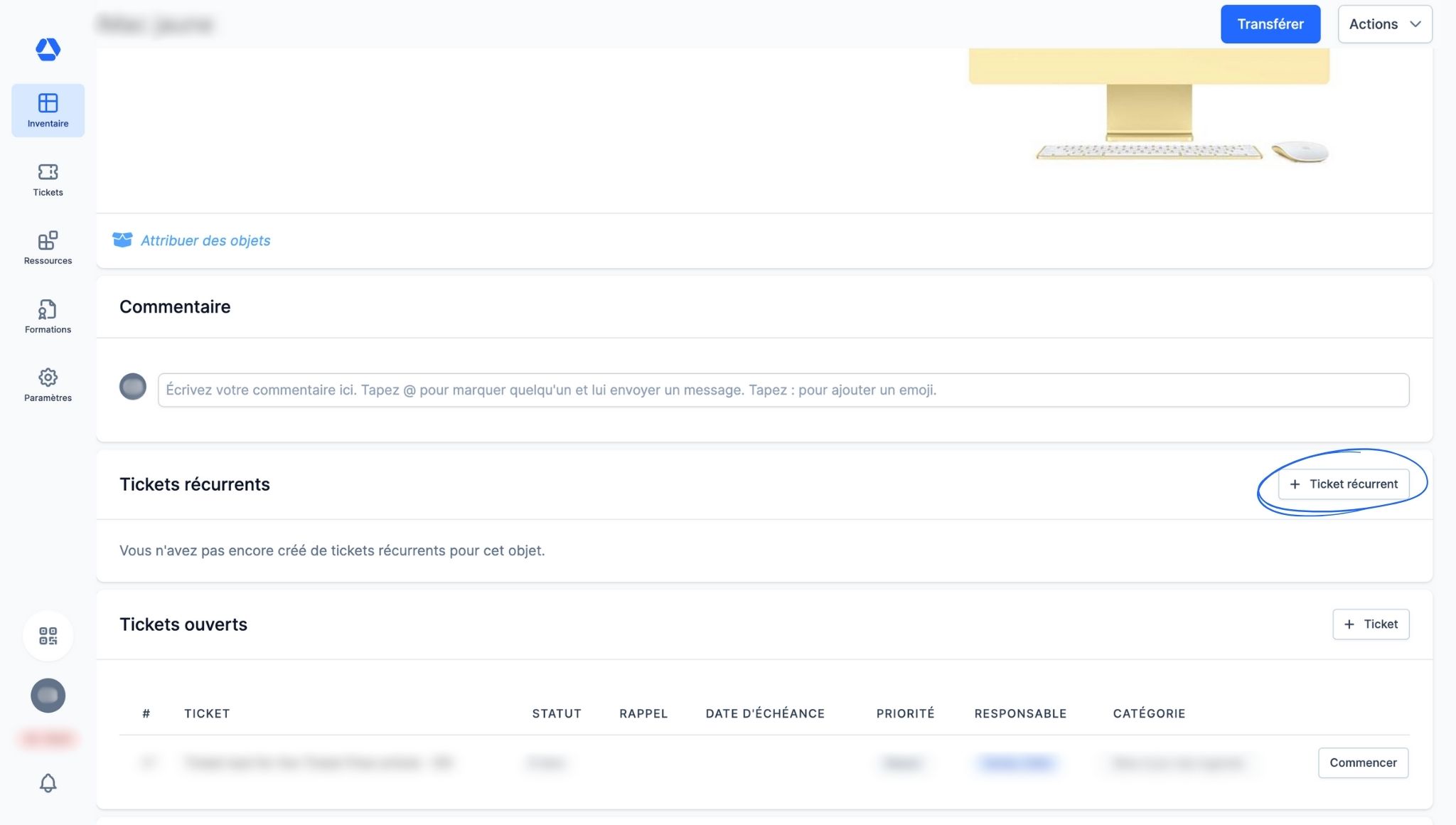Image resolution: width=1456 pixels, height=825 pixels.
Task: Click the app logo icon
Action: pyautogui.click(x=48, y=49)
